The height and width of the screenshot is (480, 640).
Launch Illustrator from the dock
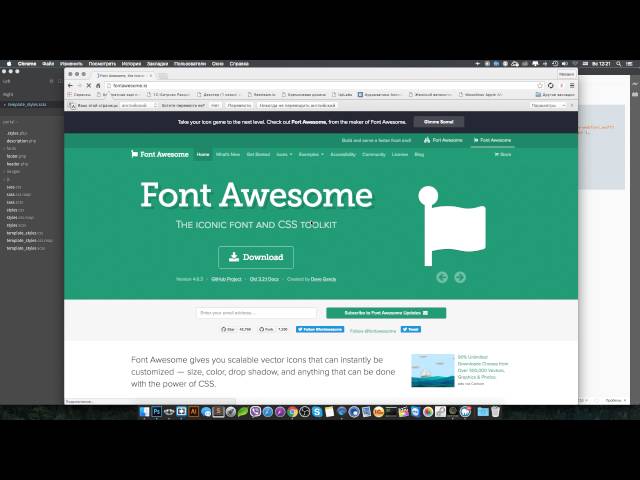(x=193, y=412)
